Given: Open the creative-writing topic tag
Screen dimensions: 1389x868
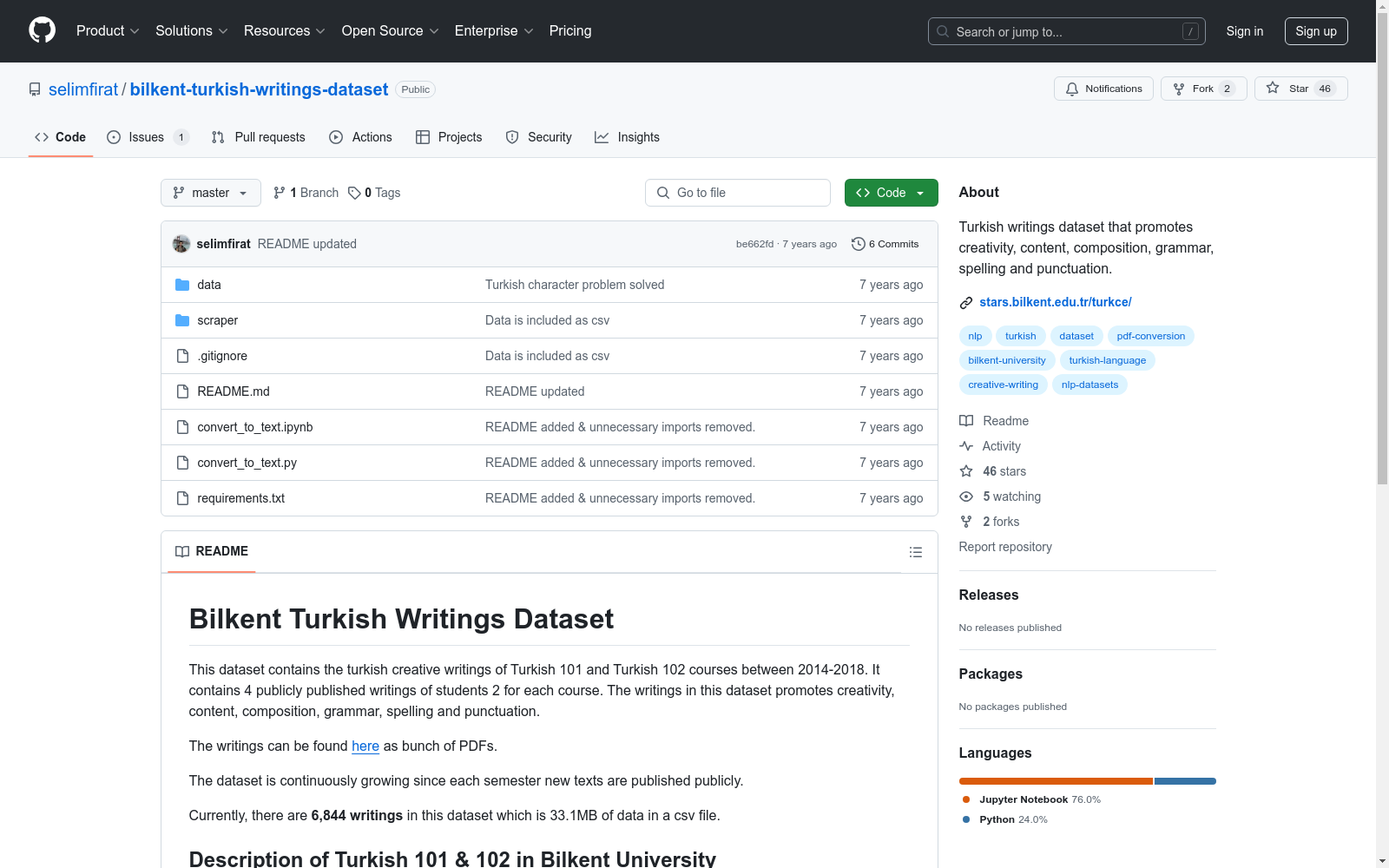Looking at the screenshot, I should coord(1003,385).
